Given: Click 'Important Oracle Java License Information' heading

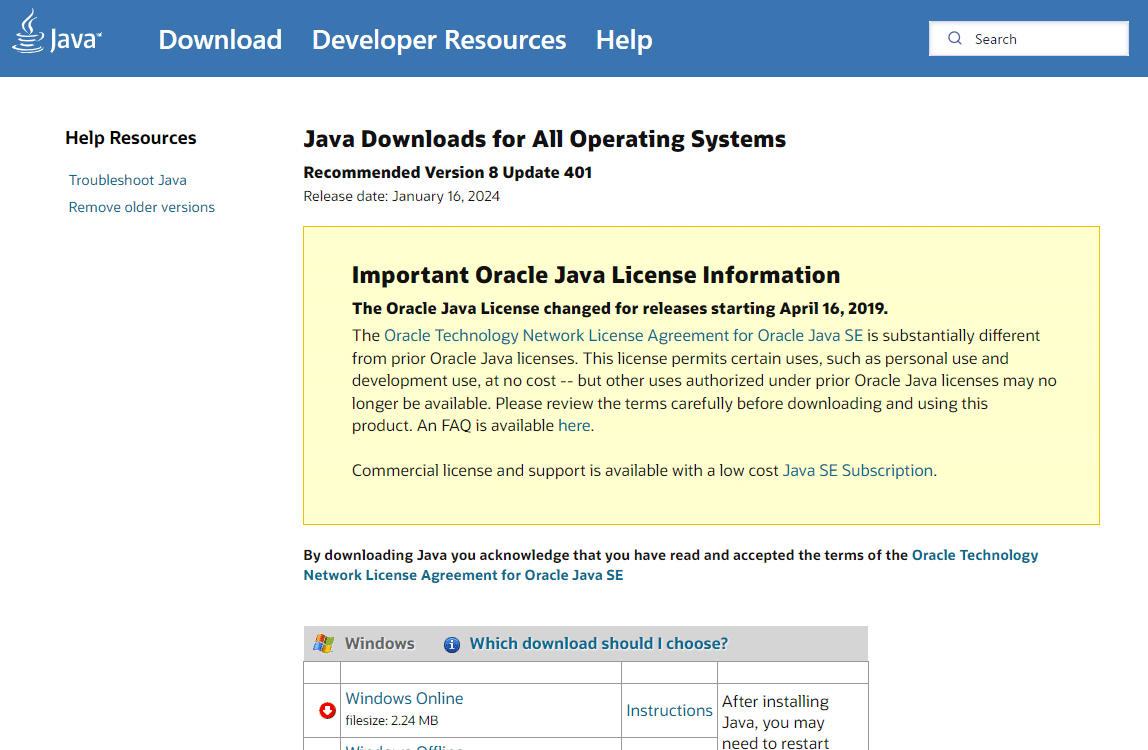Looking at the screenshot, I should (x=596, y=275).
